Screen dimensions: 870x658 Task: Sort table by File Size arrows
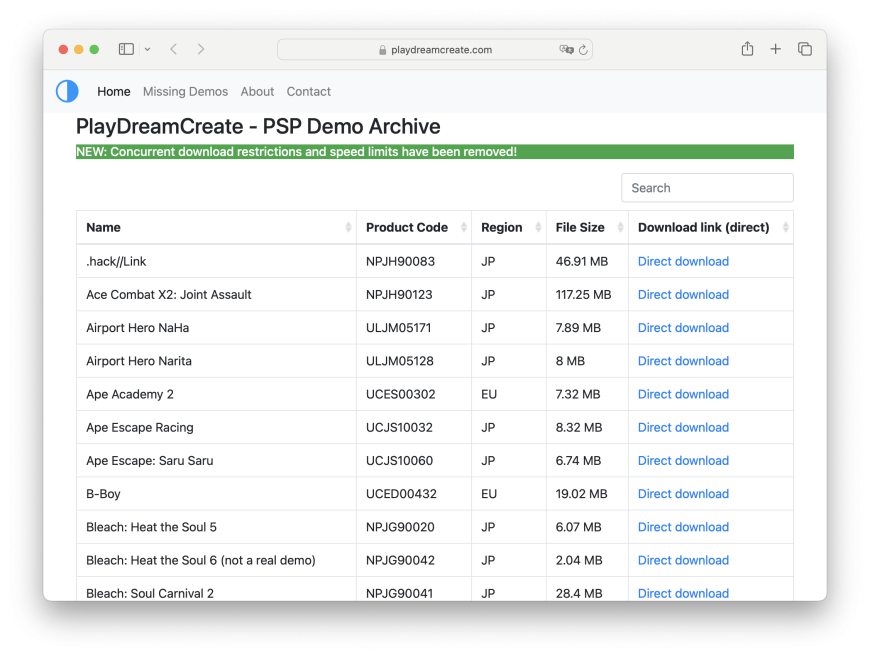(x=620, y=227)
